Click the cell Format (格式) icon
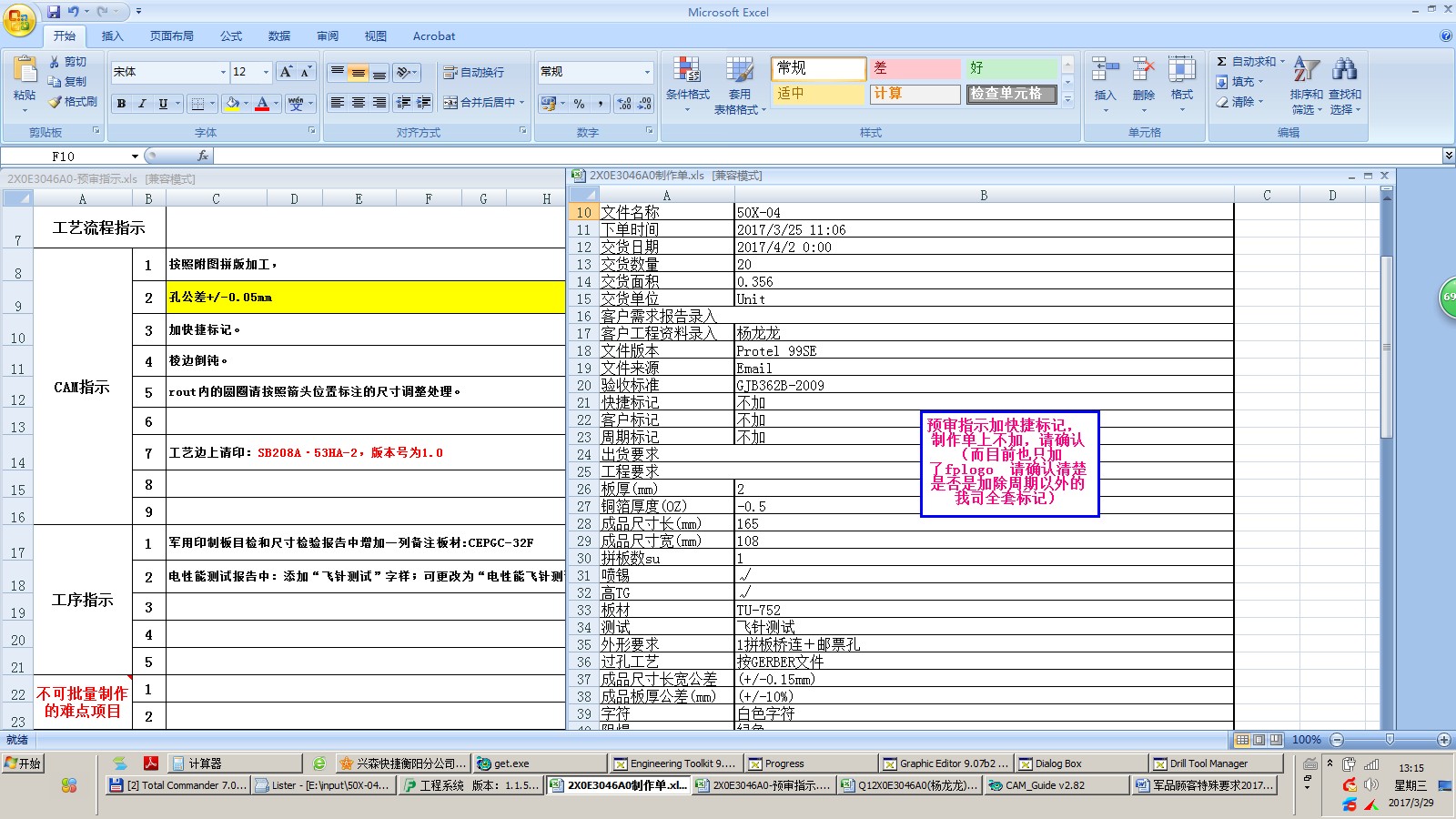 click(1181, 70)
